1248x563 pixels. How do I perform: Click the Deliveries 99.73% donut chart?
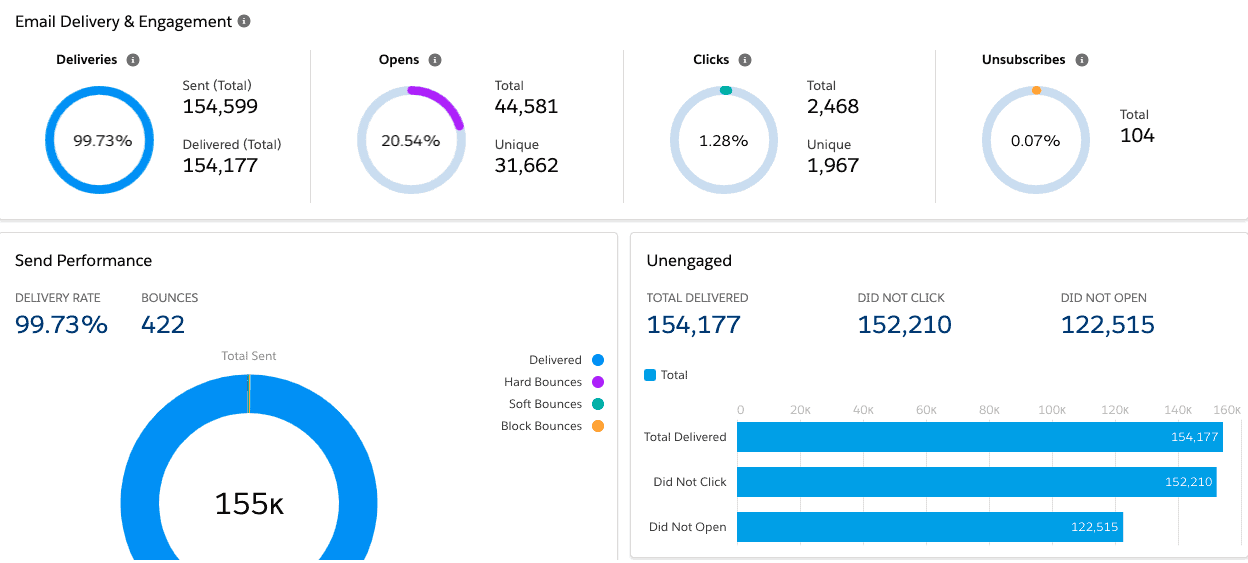(x=102, y=141)
